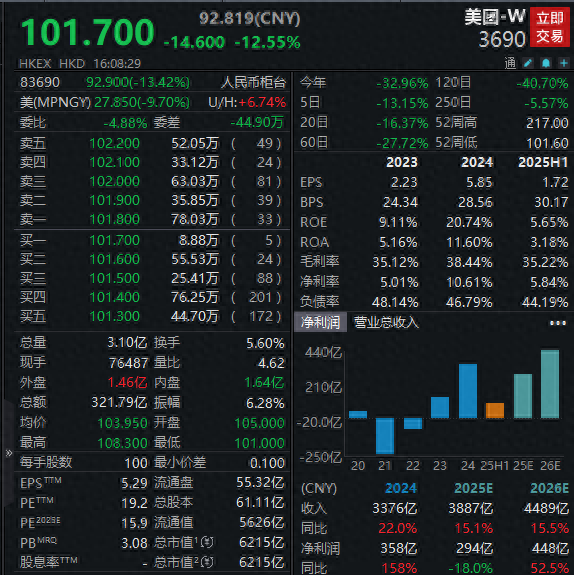574x575 pixels.
Task: Switch to the 营业总收入 chart tab
Action: click(x=386, y=322)
